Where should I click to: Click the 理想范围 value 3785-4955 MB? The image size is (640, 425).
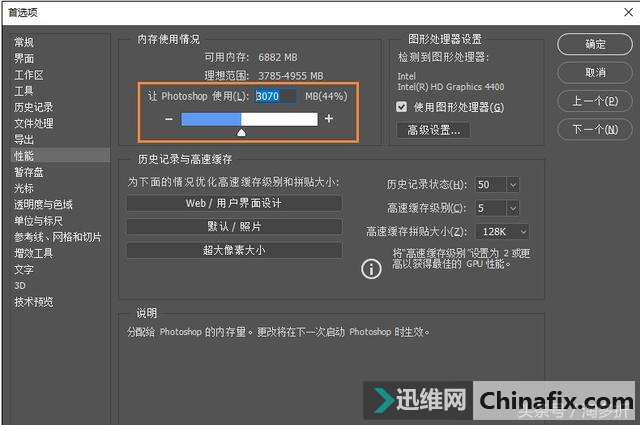(291, 76)
